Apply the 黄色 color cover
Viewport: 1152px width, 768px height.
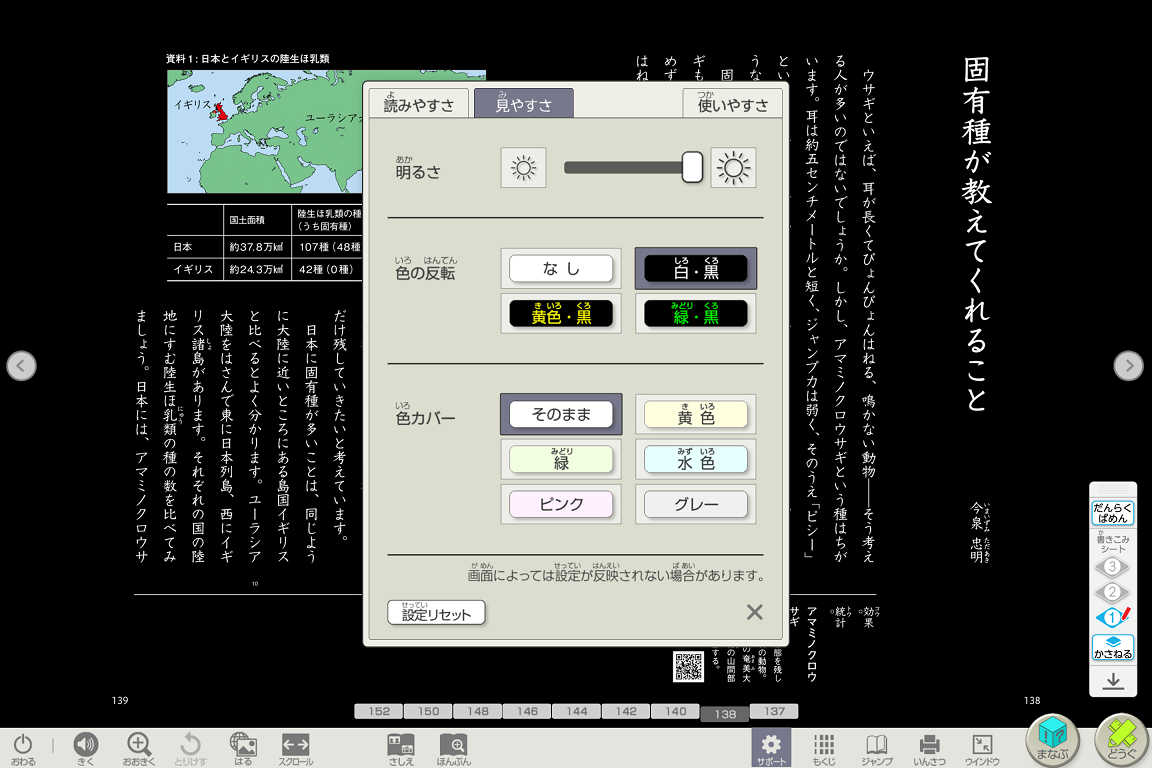(x=696, y=414)
